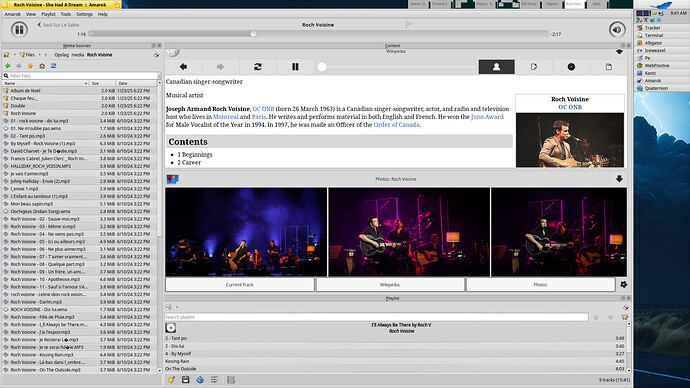The height and width of the screenshot is (388, 690).
Task: Open context applets settings gear
Action: click(624, 285)
